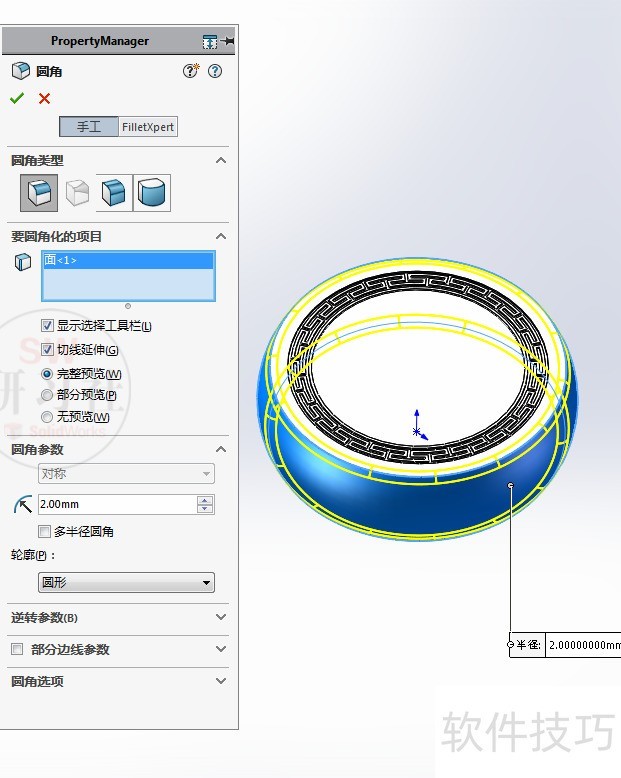The height and width of the screenshot is (778, 621).
Task: Expand the 部分边线参数 section
Action: pyautogui.click(x=221, y=649)
